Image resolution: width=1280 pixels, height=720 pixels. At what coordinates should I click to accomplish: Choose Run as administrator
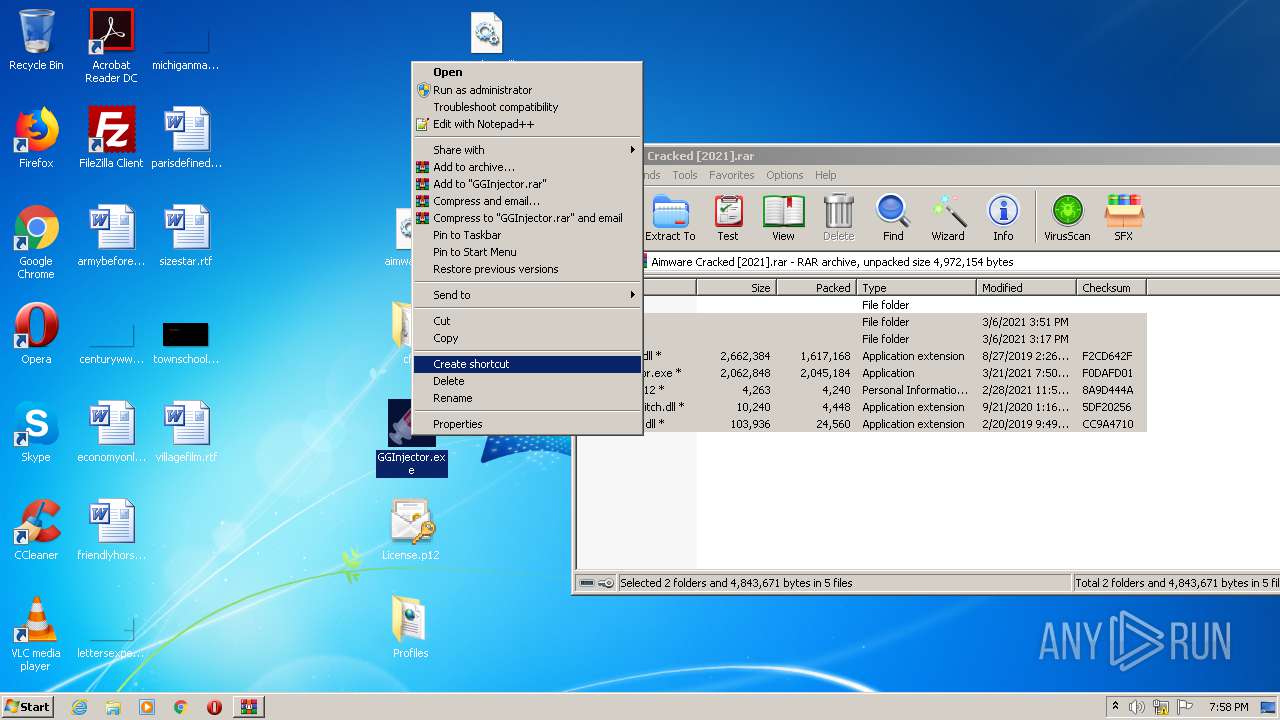pyautogui.click(x=527, y=90)
